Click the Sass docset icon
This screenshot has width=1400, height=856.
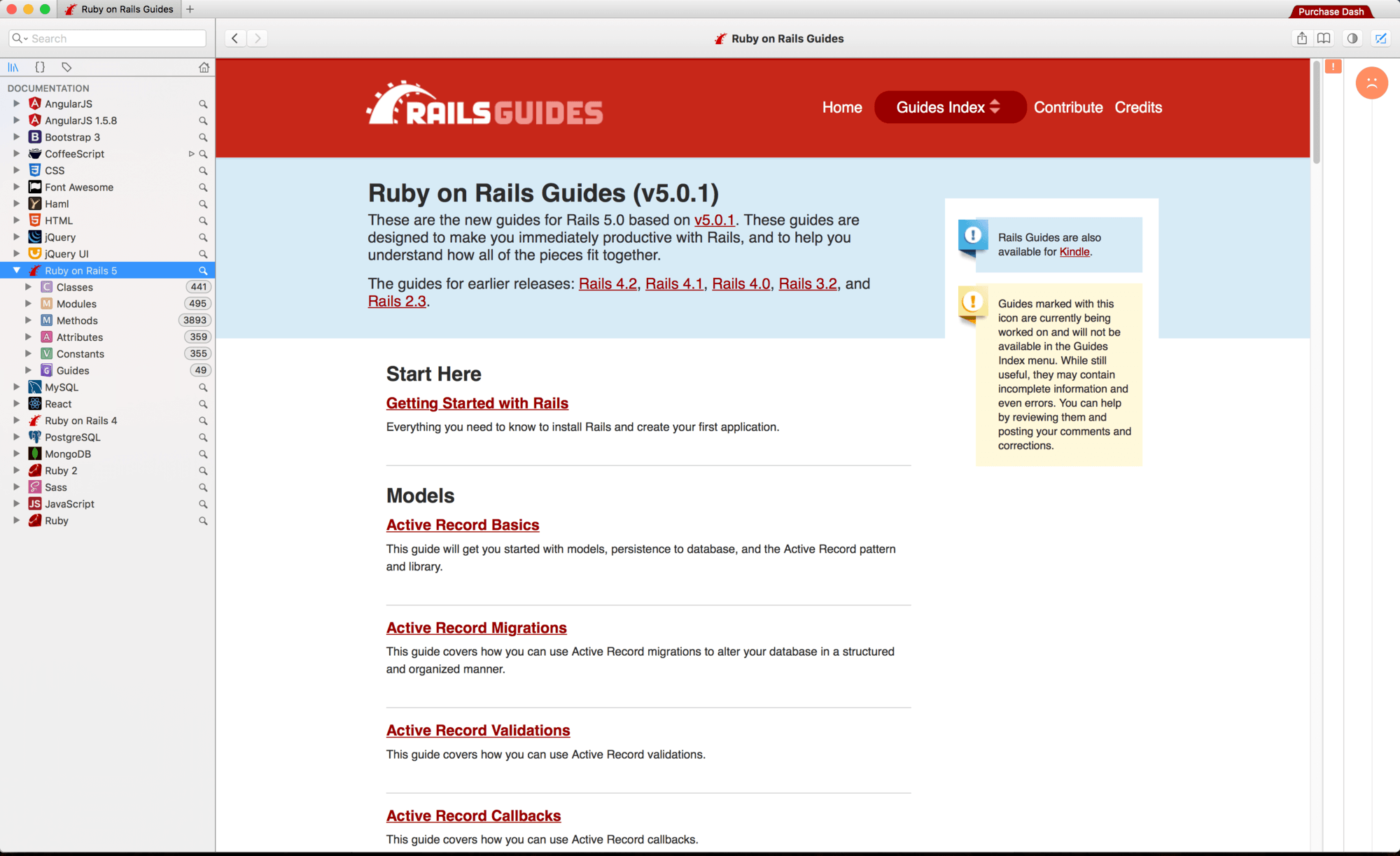click(35, 487)
